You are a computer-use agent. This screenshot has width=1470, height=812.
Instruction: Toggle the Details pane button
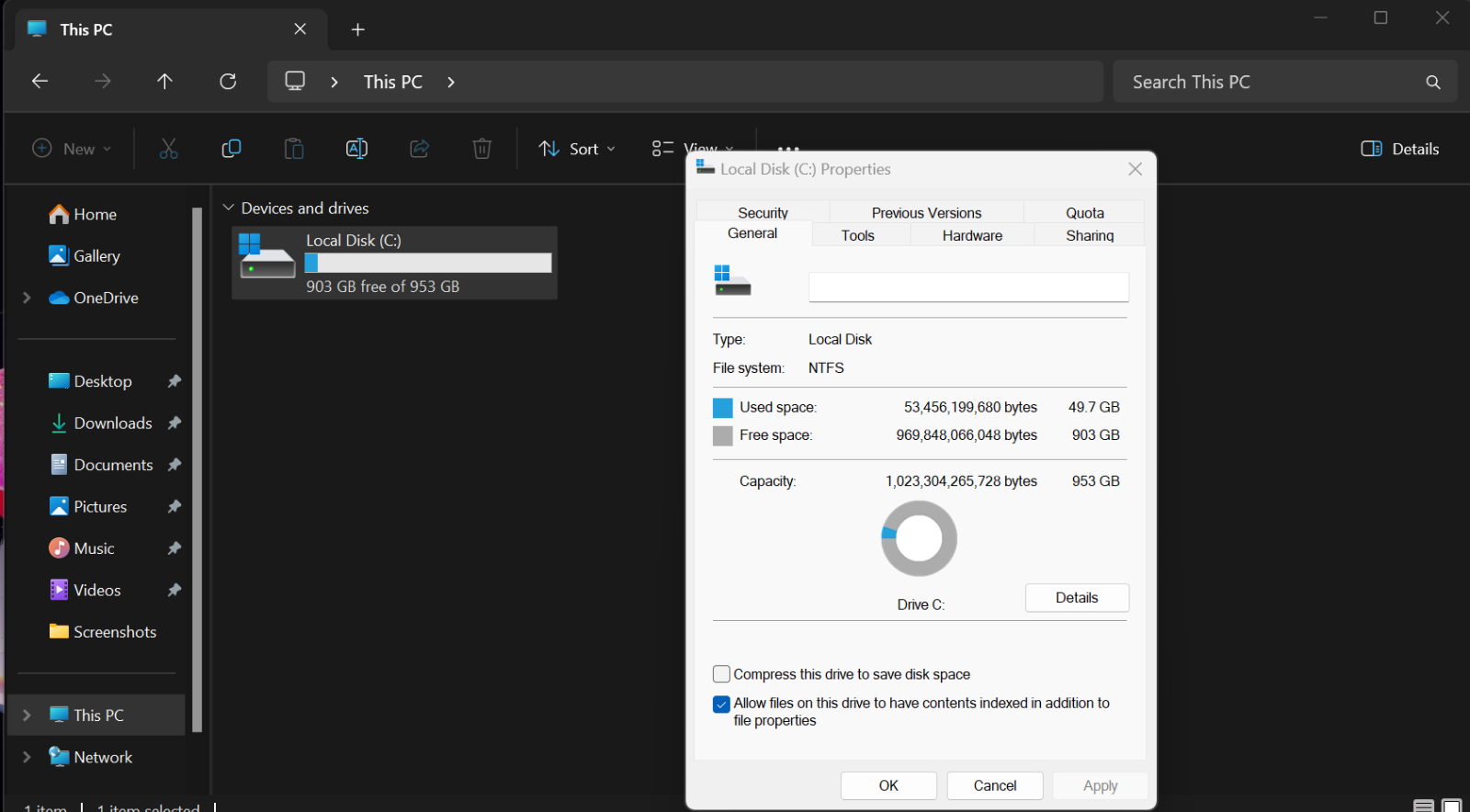1400,149
